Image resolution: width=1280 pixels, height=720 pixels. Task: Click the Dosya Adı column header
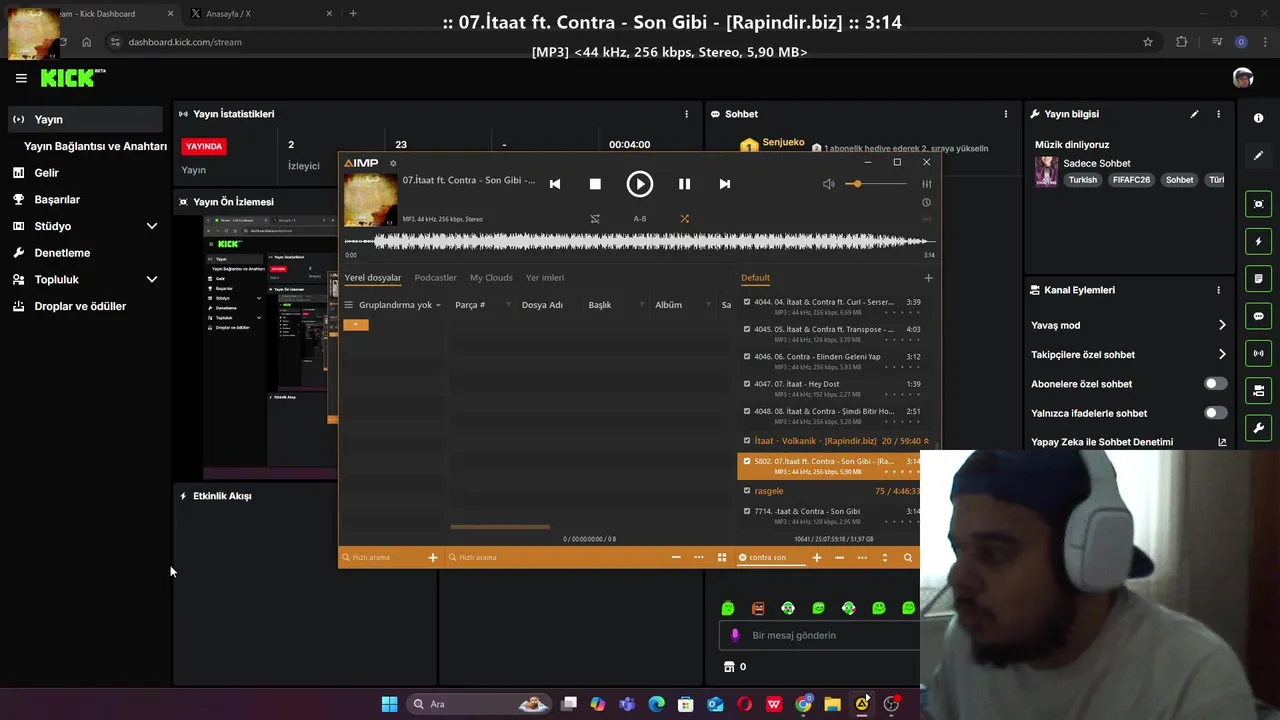pyautogui.click(x=542, y=305)
